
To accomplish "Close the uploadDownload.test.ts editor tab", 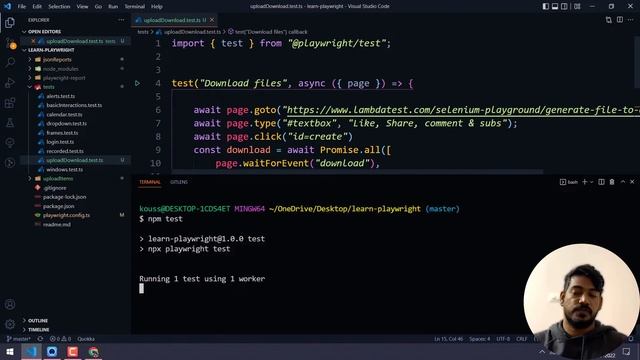I will click(212, 20).
